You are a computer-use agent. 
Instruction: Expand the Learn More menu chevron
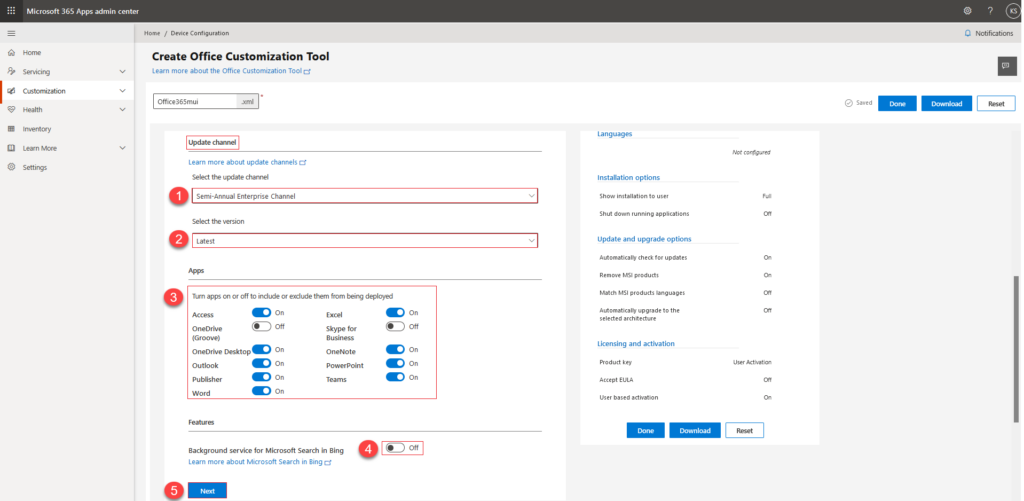[122, 148]
